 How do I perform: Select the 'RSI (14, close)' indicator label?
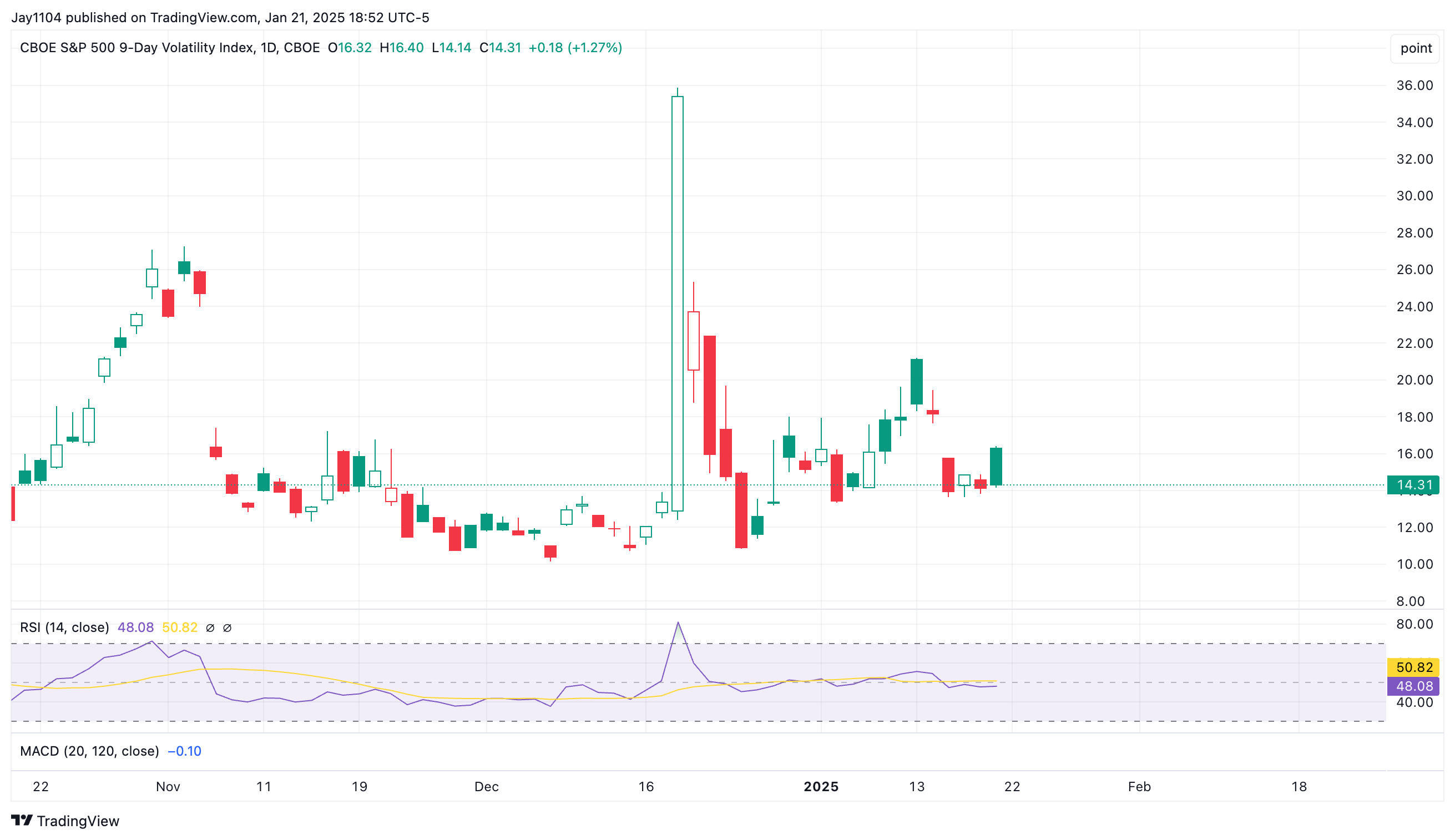pos(64,627)
